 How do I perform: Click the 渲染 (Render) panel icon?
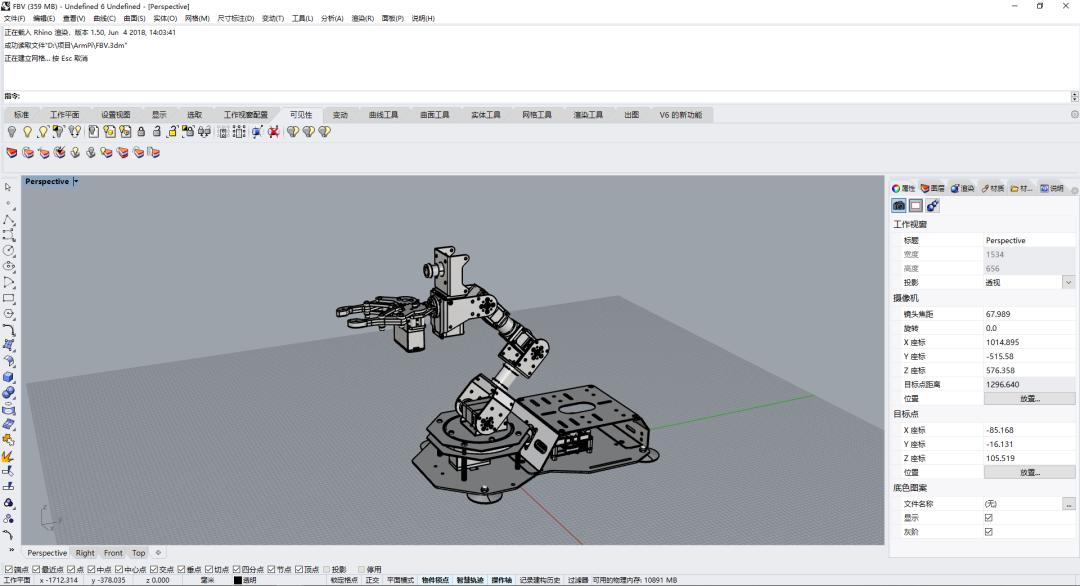click(955, 188)
